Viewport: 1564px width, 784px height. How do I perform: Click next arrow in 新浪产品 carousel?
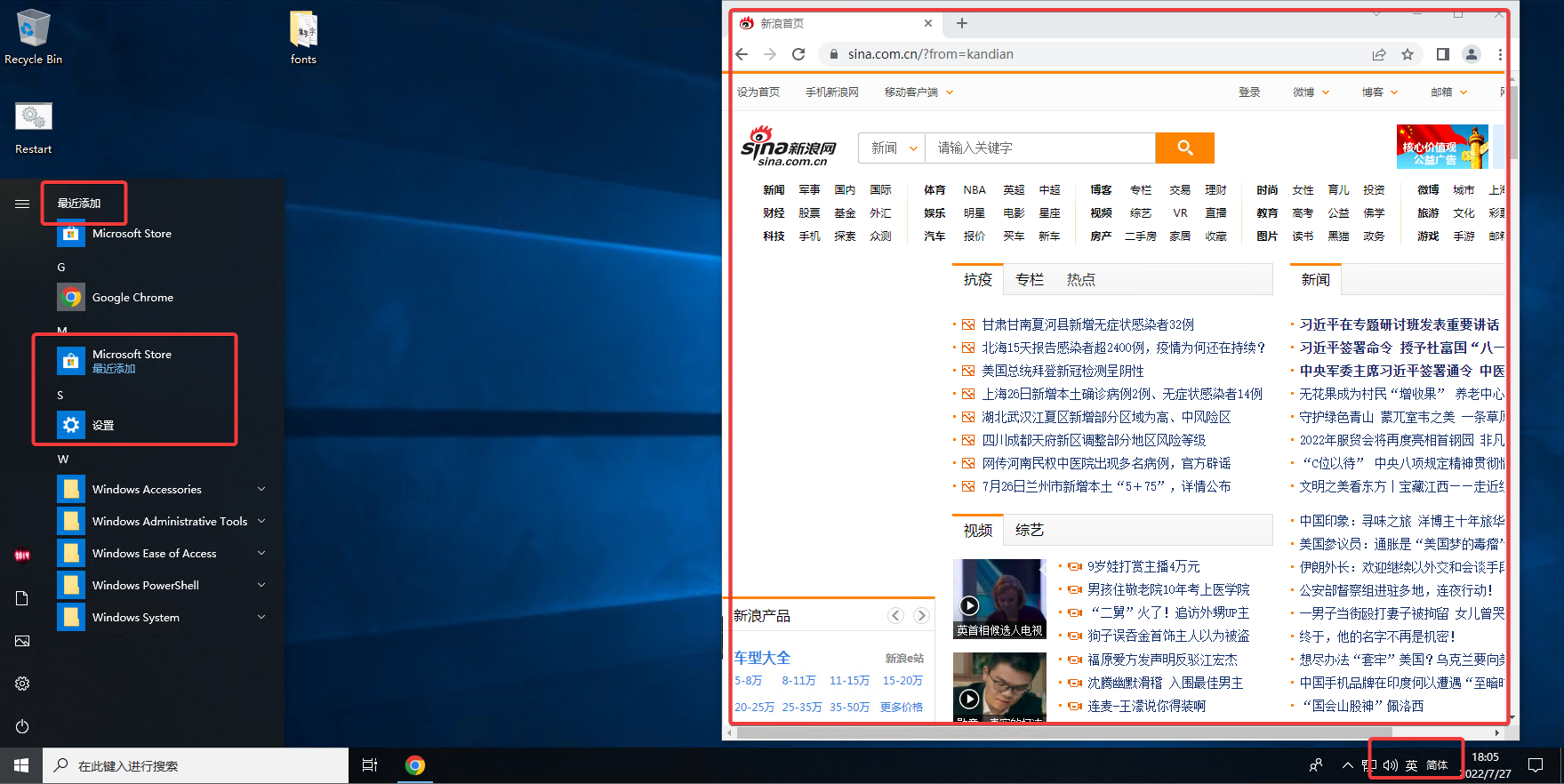[922, 615]
